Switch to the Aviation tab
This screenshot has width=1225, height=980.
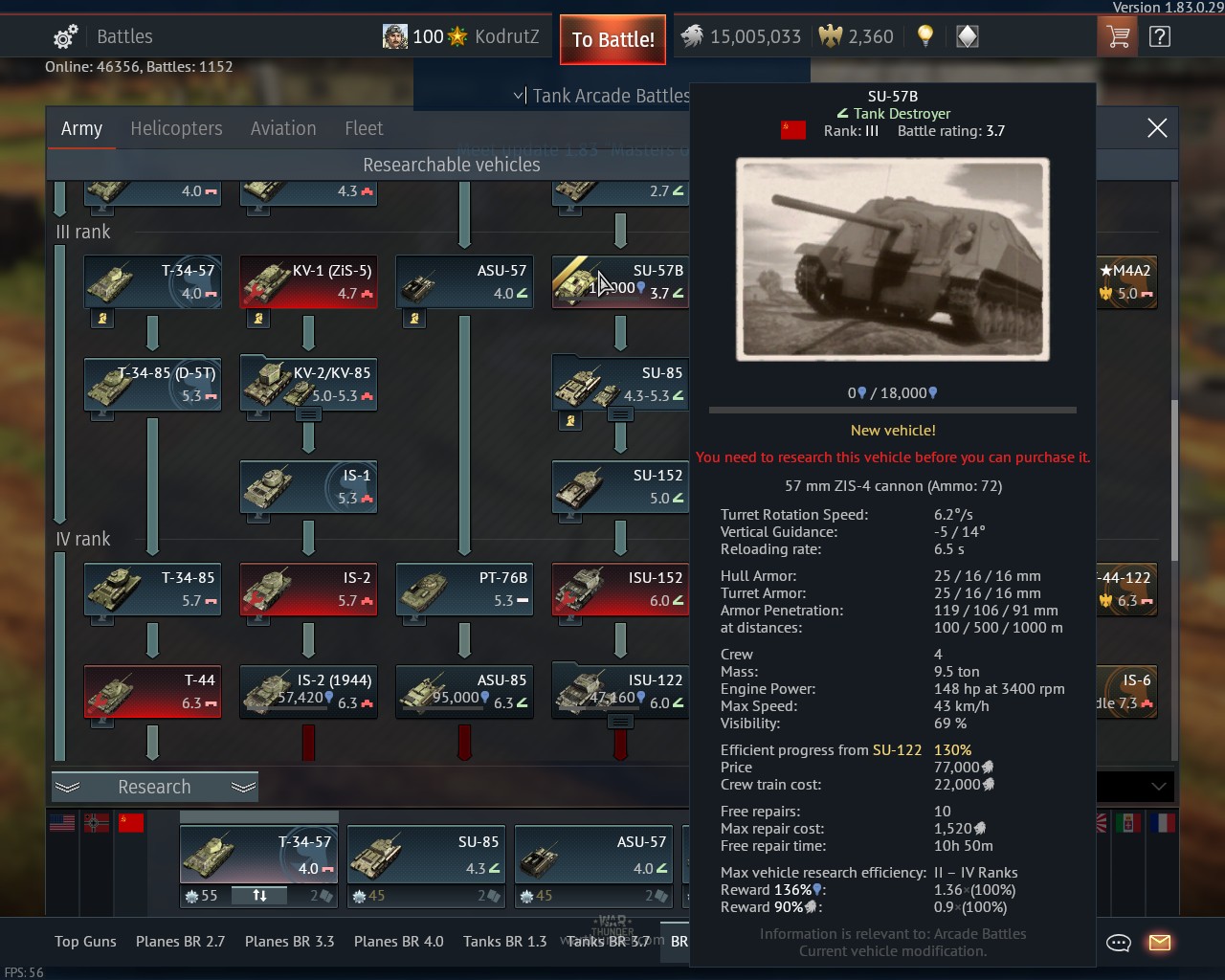pyautogui.click(x=283, y=128)
